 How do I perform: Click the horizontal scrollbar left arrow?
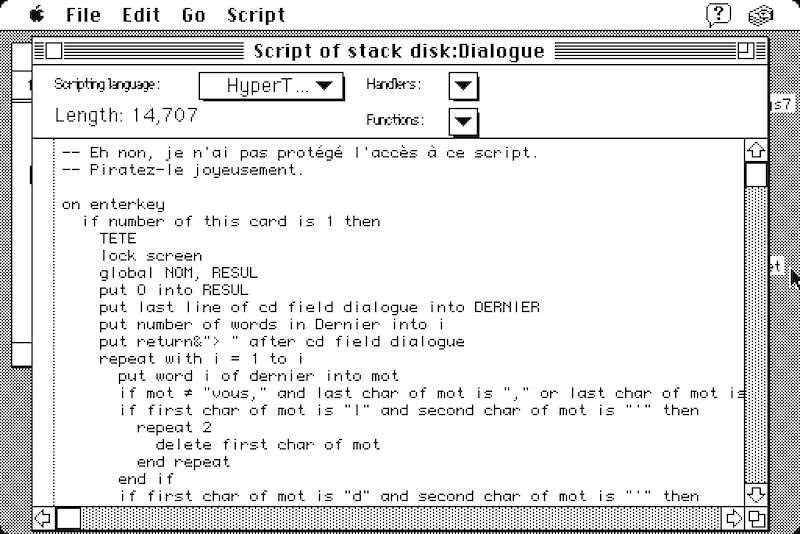pyautogui.click(x=43, y=519)
